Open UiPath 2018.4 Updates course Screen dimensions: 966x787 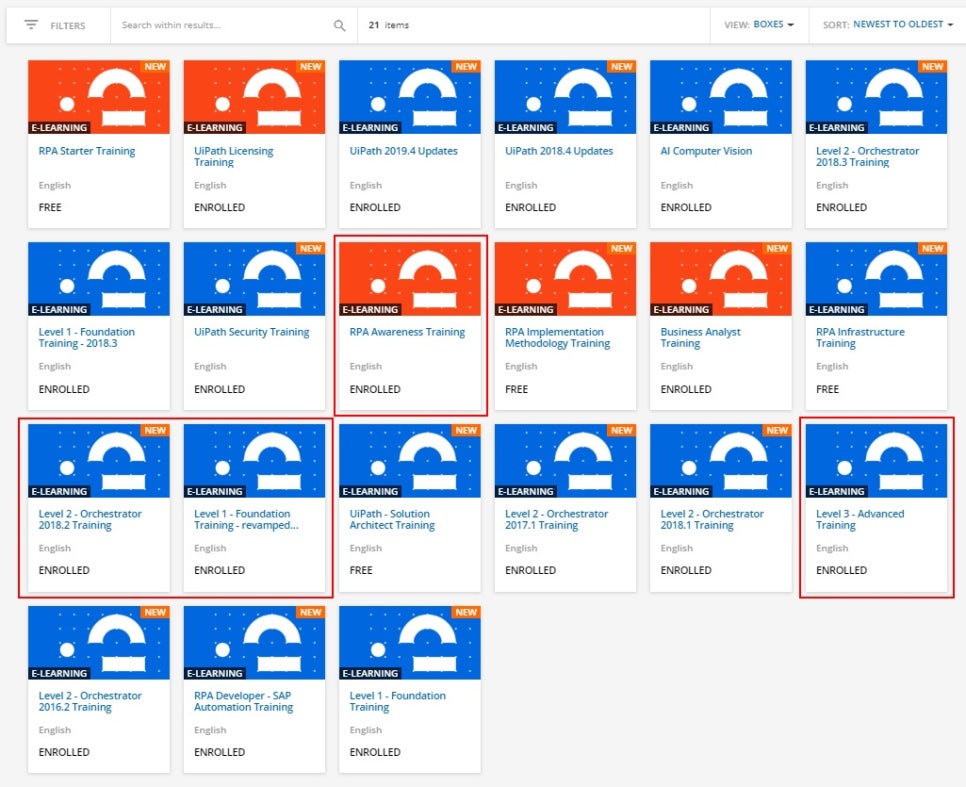(559, 151)
